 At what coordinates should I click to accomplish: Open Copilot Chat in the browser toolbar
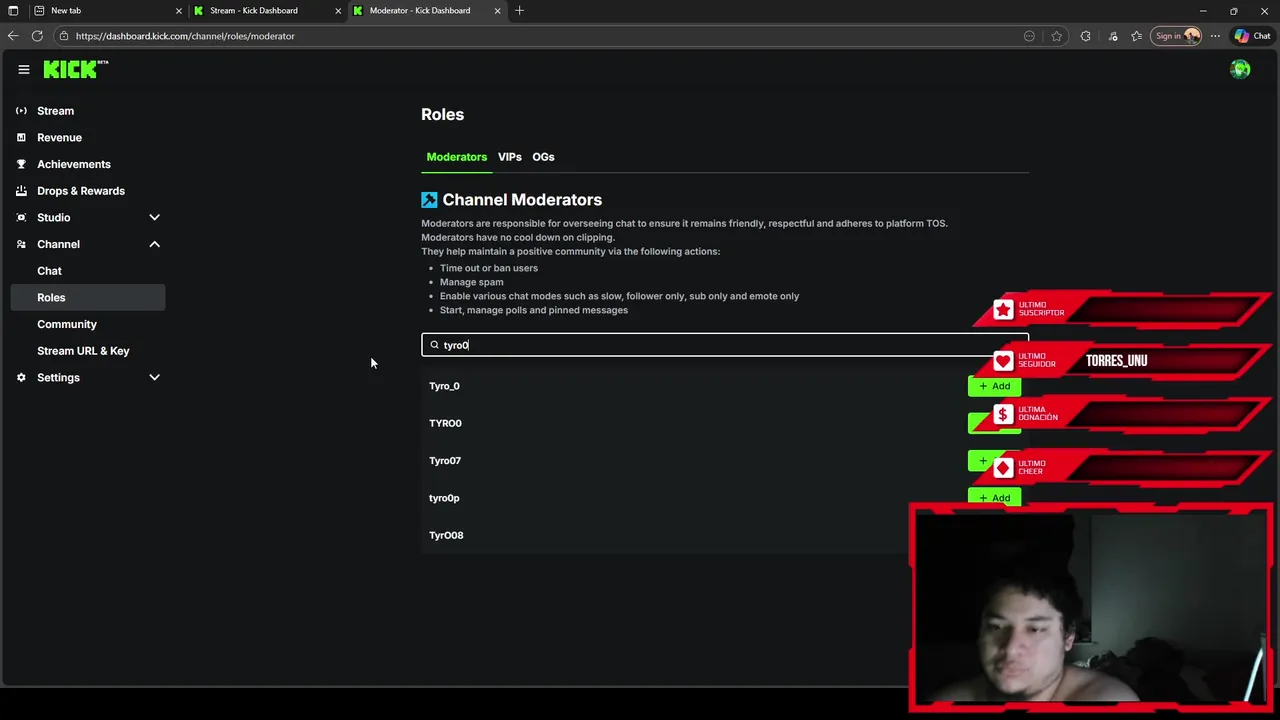[x=1252, y=36]
